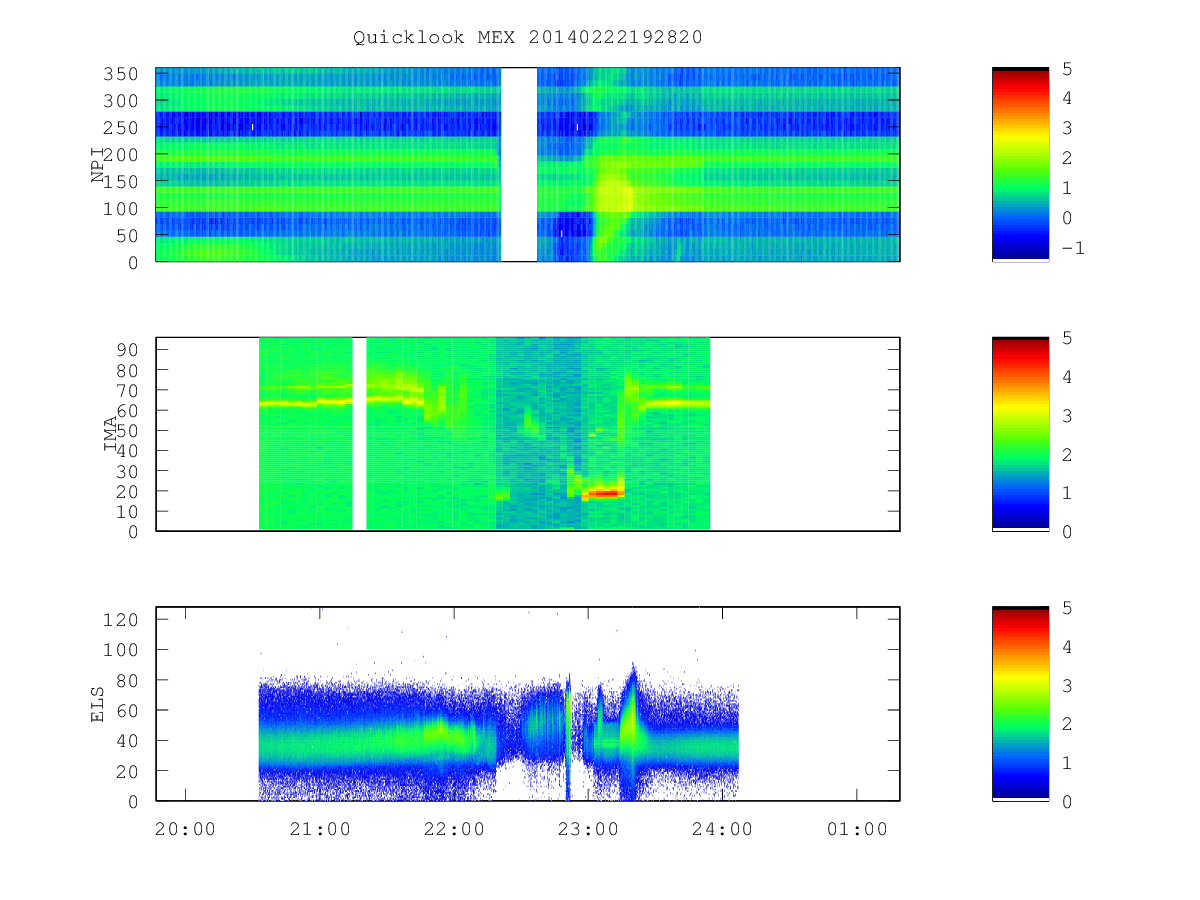This screenshot has width=1200, height=900.
Task: Click the IMA color scale bar
Action: [1020, 434]
